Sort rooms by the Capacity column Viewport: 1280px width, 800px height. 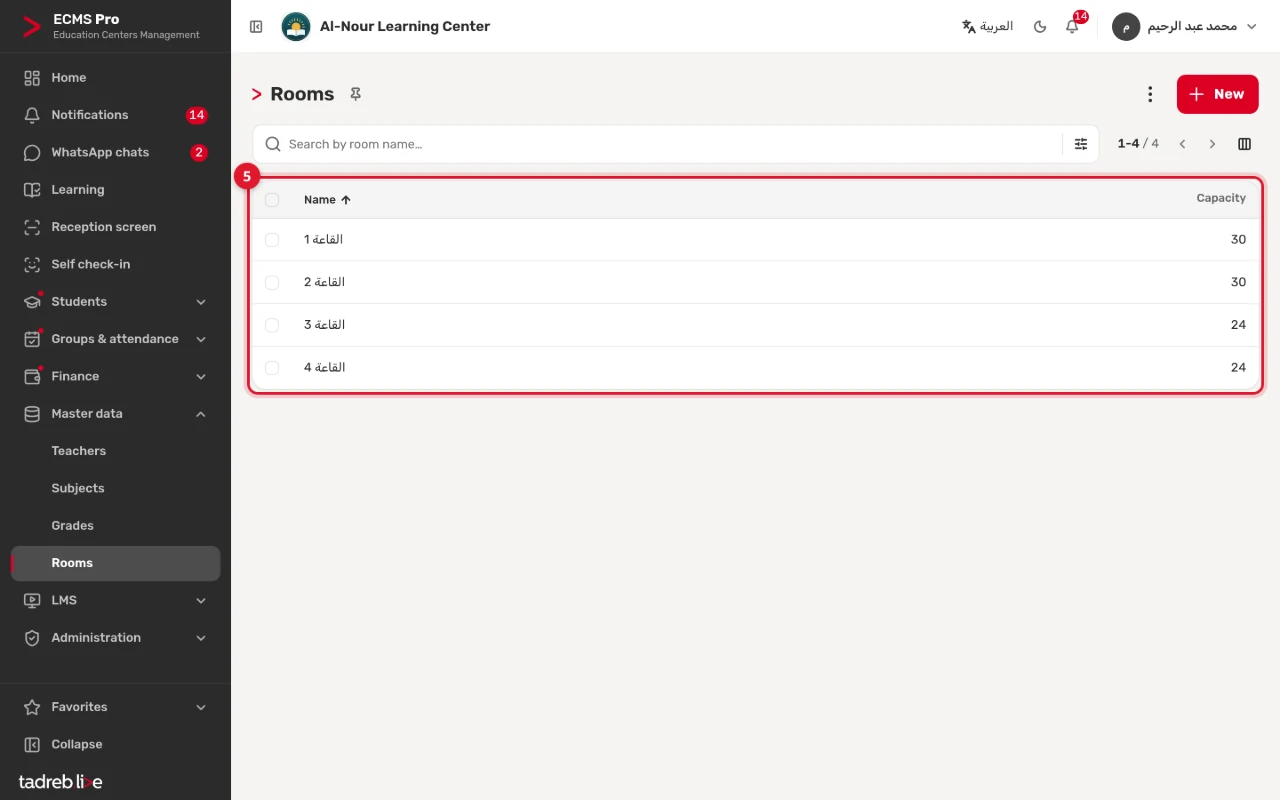click(1221, 198)
